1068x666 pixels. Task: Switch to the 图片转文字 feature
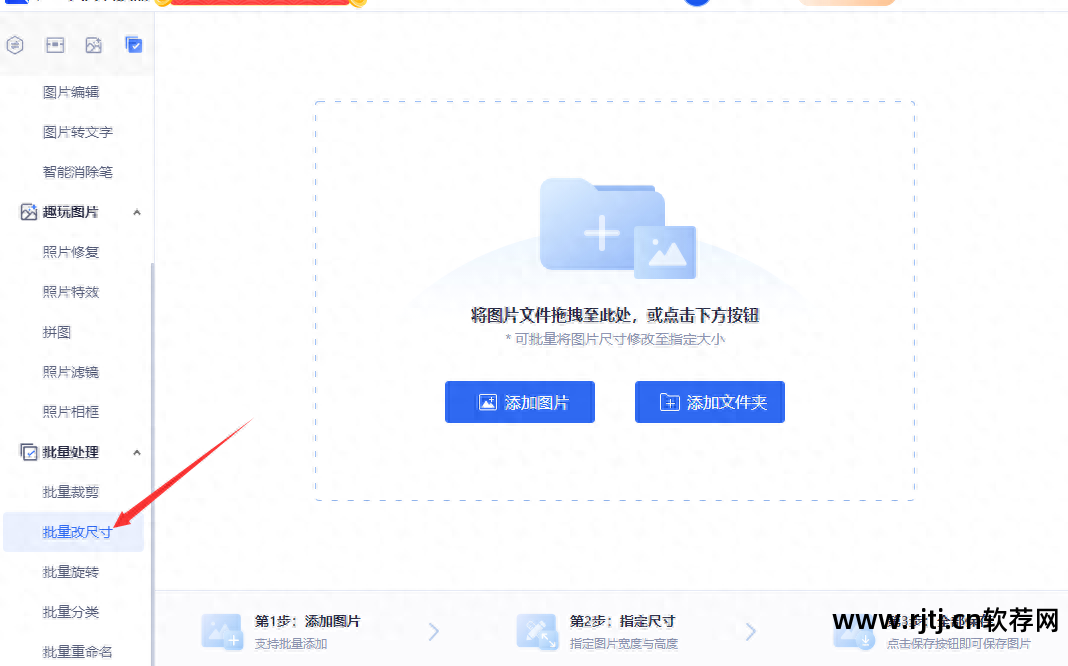[x=76, y=131]
